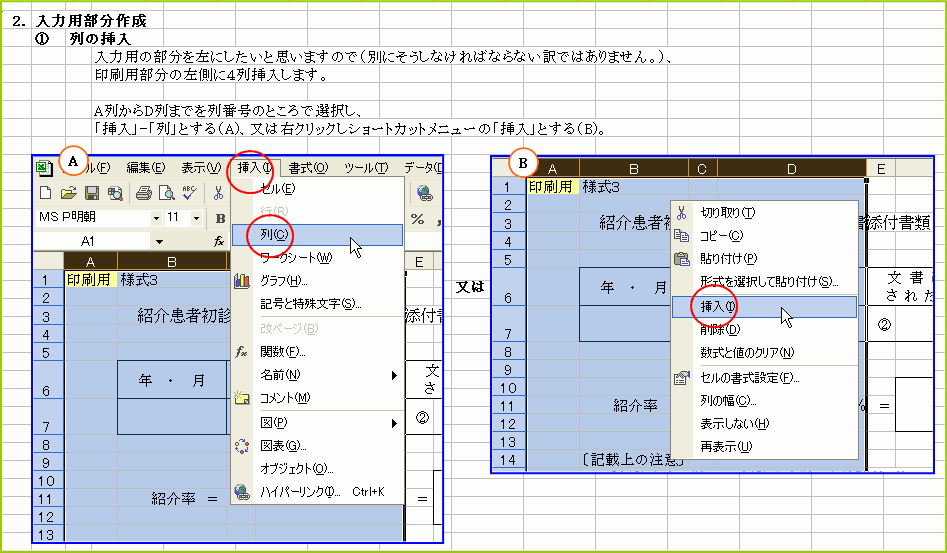Click column E header in screenshot A
Image resolution: width=947 pixels, height=553 pixels.
pyautogui.click(x=419, y=261)
